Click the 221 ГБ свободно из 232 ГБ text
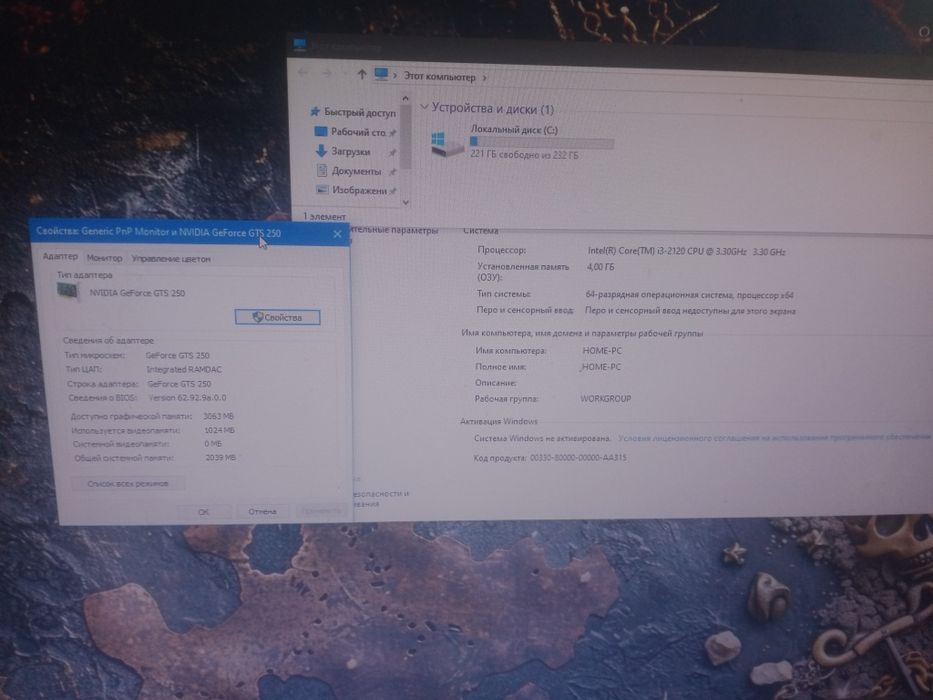Image resolution: width=933 pixels, height=700 pixels. pos(524,155)
